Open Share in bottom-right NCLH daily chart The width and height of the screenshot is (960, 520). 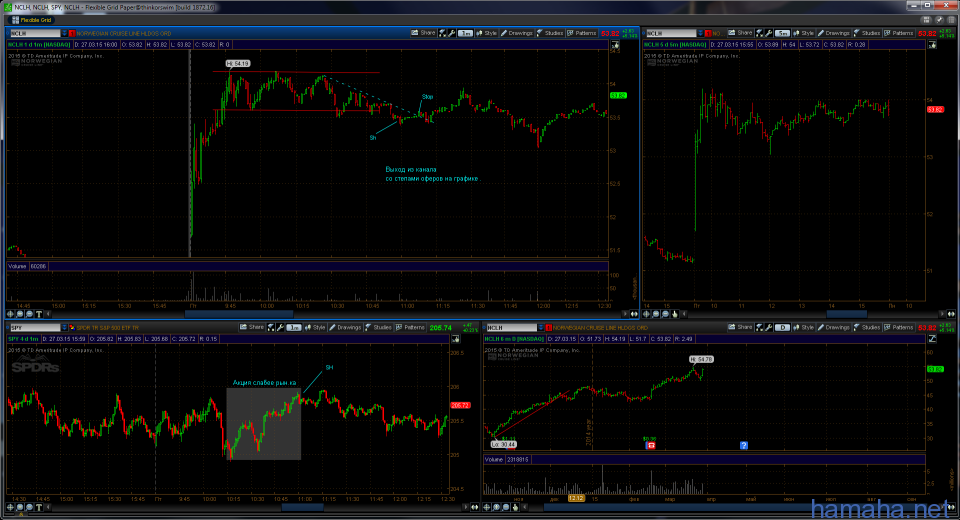(x=740, y=328)
